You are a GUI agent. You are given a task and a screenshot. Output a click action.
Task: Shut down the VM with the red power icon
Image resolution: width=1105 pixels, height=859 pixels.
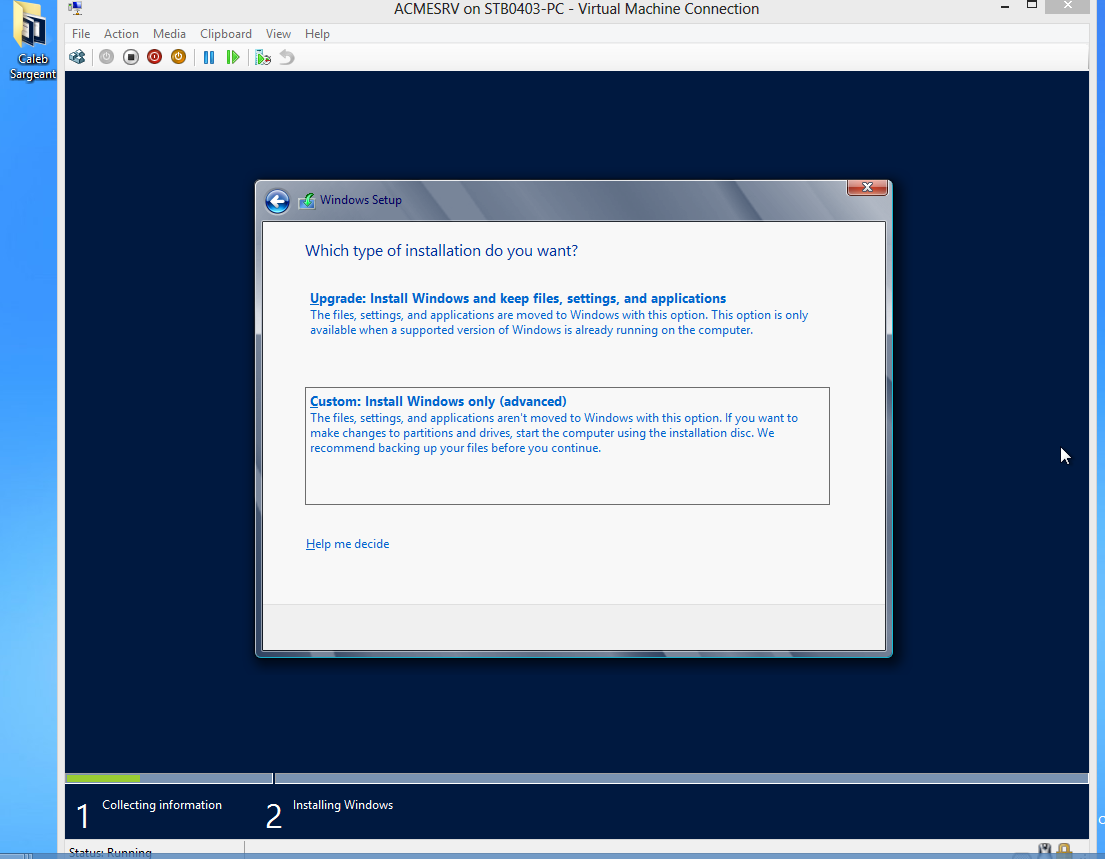coord(154,57)
